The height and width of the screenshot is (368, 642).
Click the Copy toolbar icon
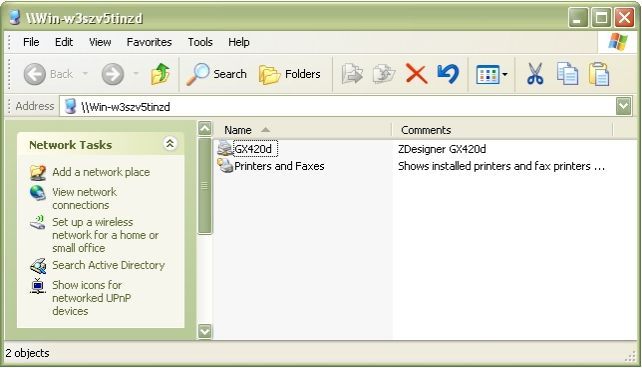tap(567, 74)
